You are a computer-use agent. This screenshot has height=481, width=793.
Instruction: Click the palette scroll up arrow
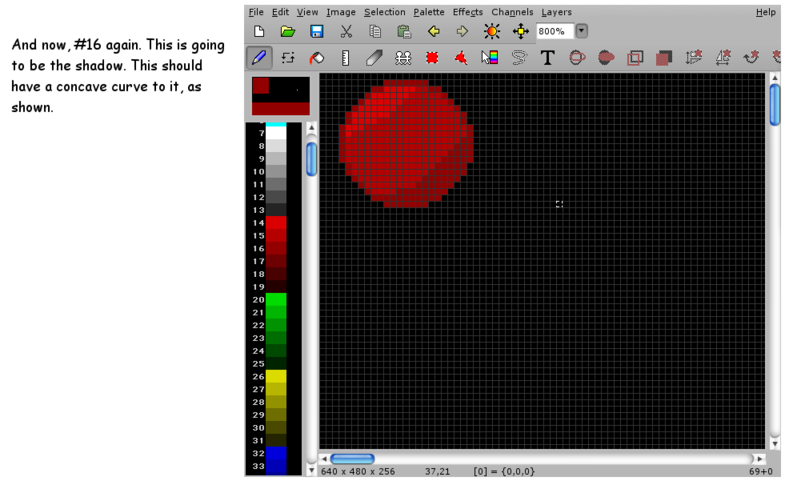310,128
